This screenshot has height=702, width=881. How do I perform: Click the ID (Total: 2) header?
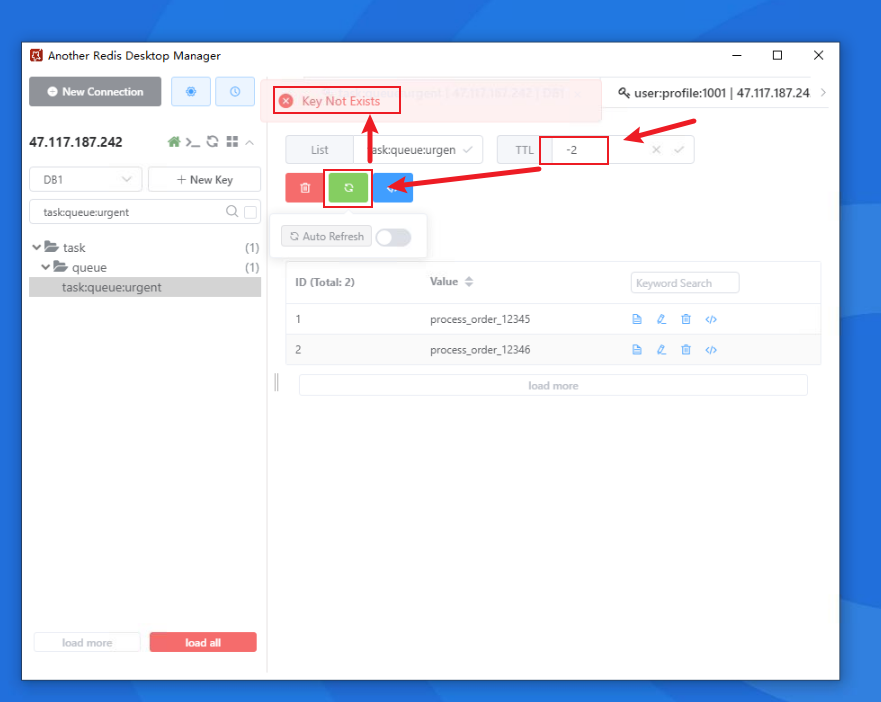[x=325, y=282]
